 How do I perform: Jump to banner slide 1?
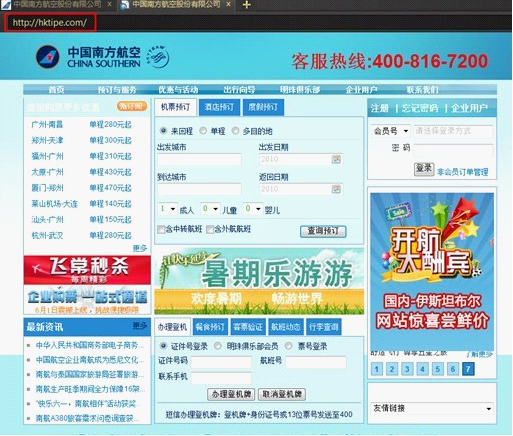click(x=377, y=369)
